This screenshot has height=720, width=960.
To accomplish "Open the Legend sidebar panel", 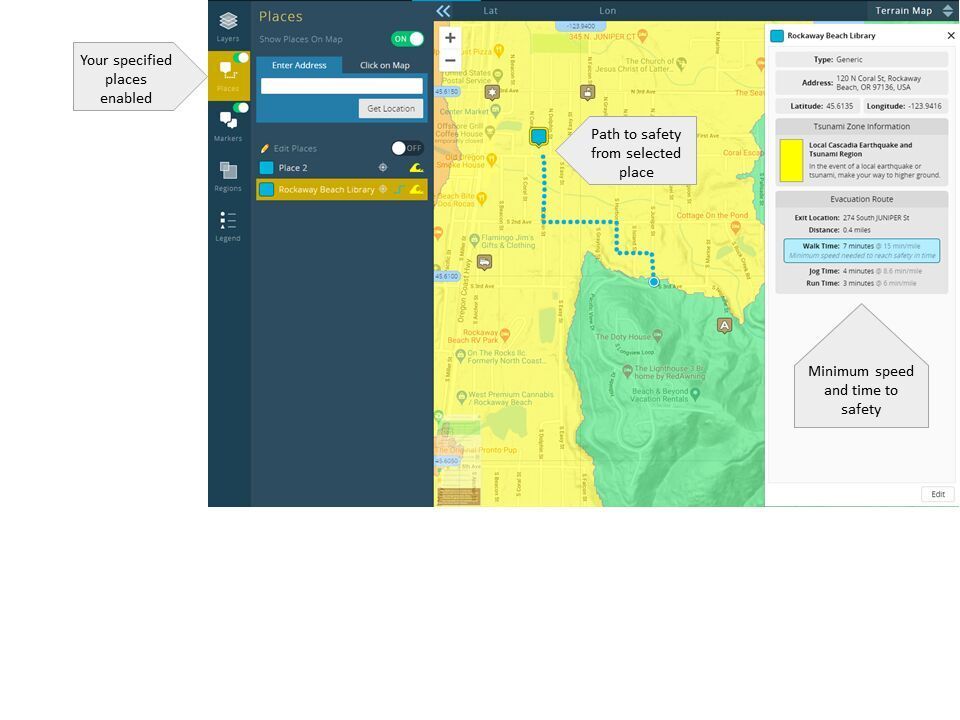I will [x=228, y=227].
